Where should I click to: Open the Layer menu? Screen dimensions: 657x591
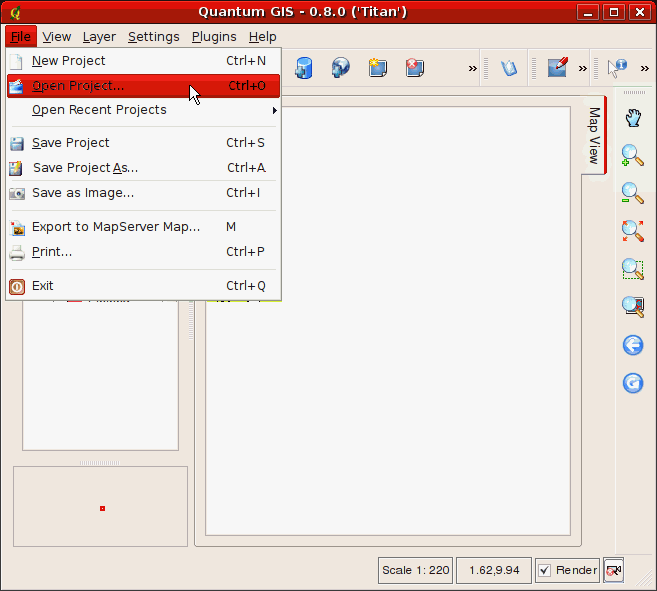99,37
